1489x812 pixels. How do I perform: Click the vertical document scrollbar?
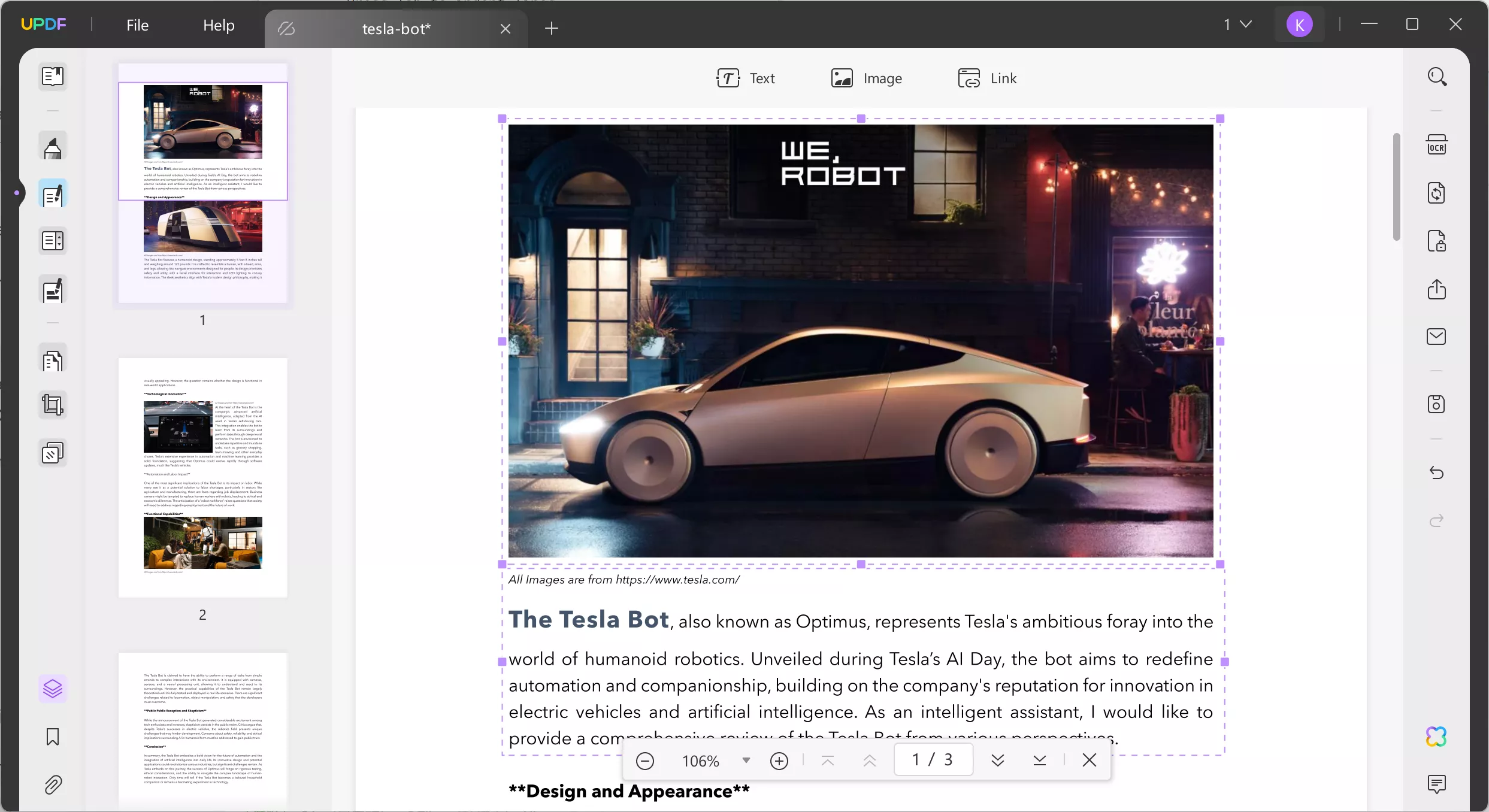(x=1396, y=186)
